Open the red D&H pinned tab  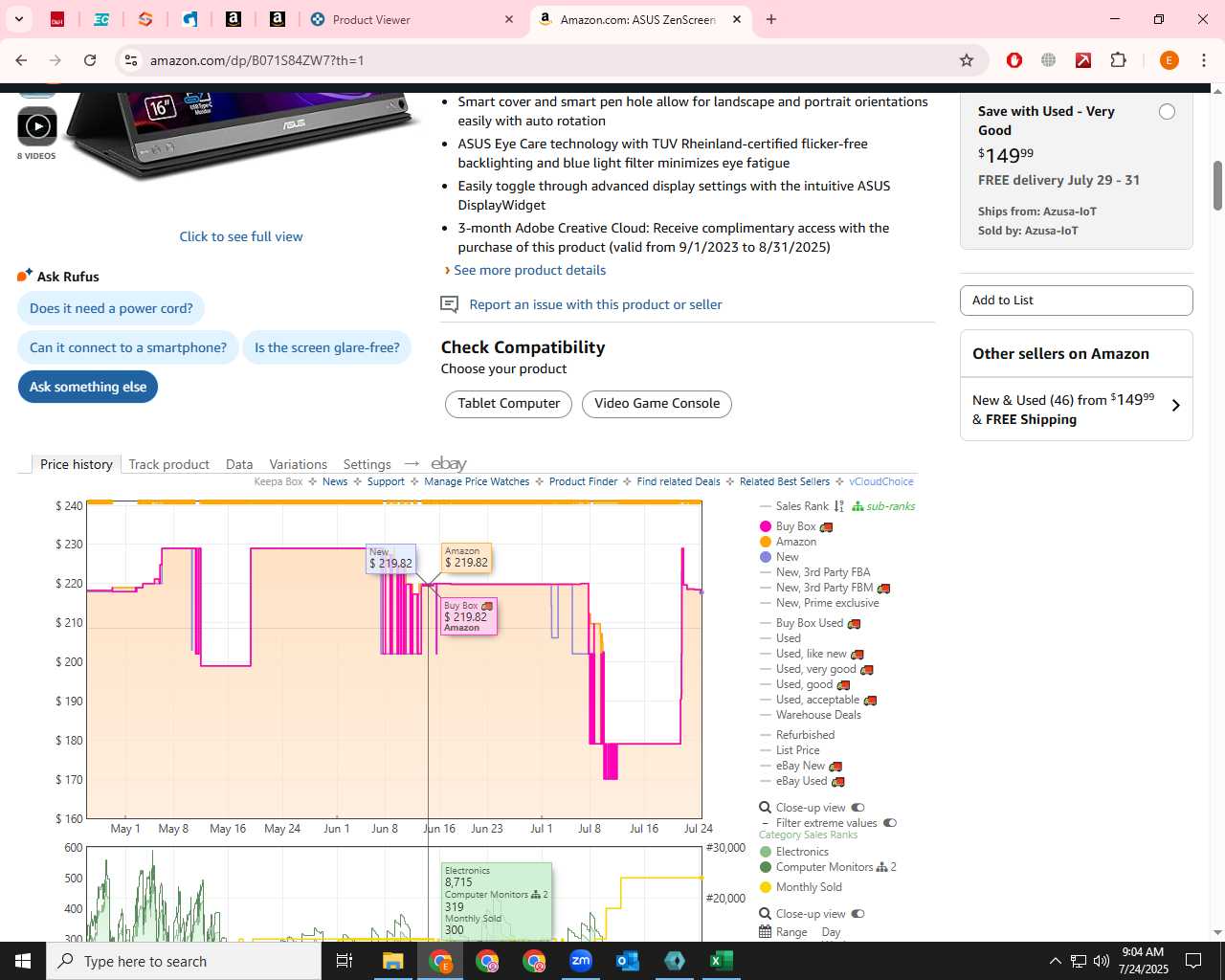coord(57,19)
